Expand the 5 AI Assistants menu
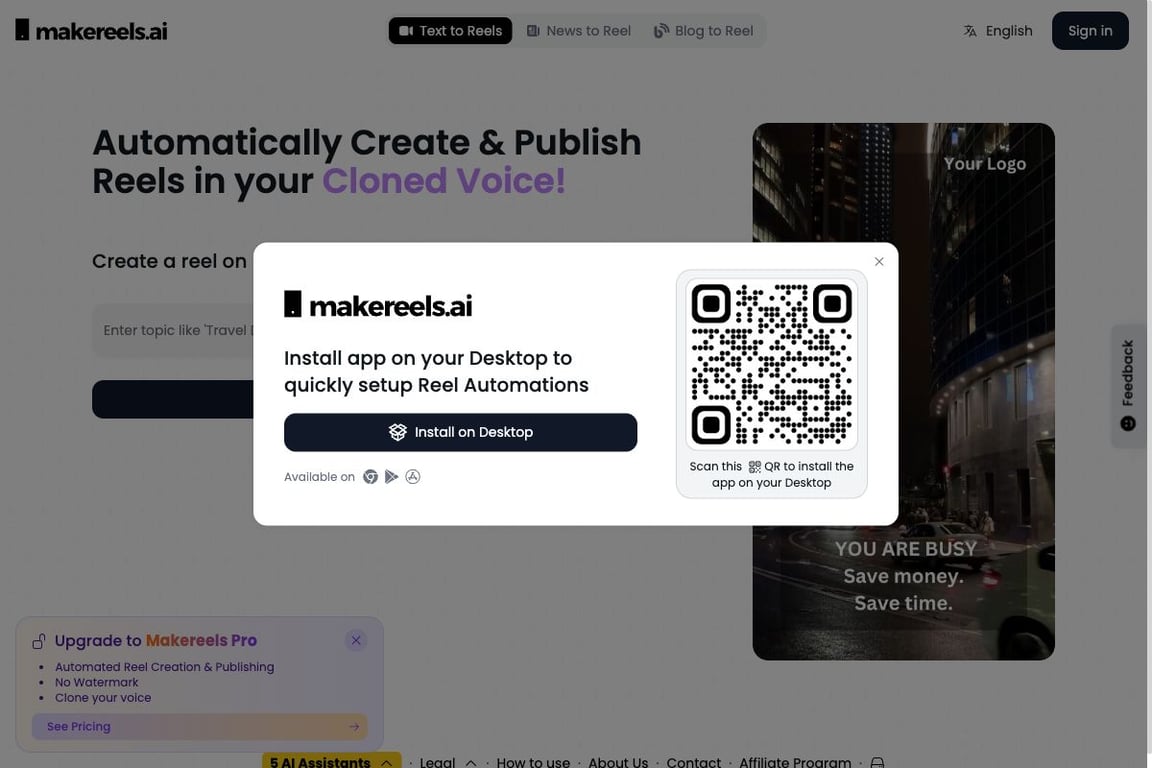The width and height of the screenshot is (1152, 768). (x=331, y=761)
